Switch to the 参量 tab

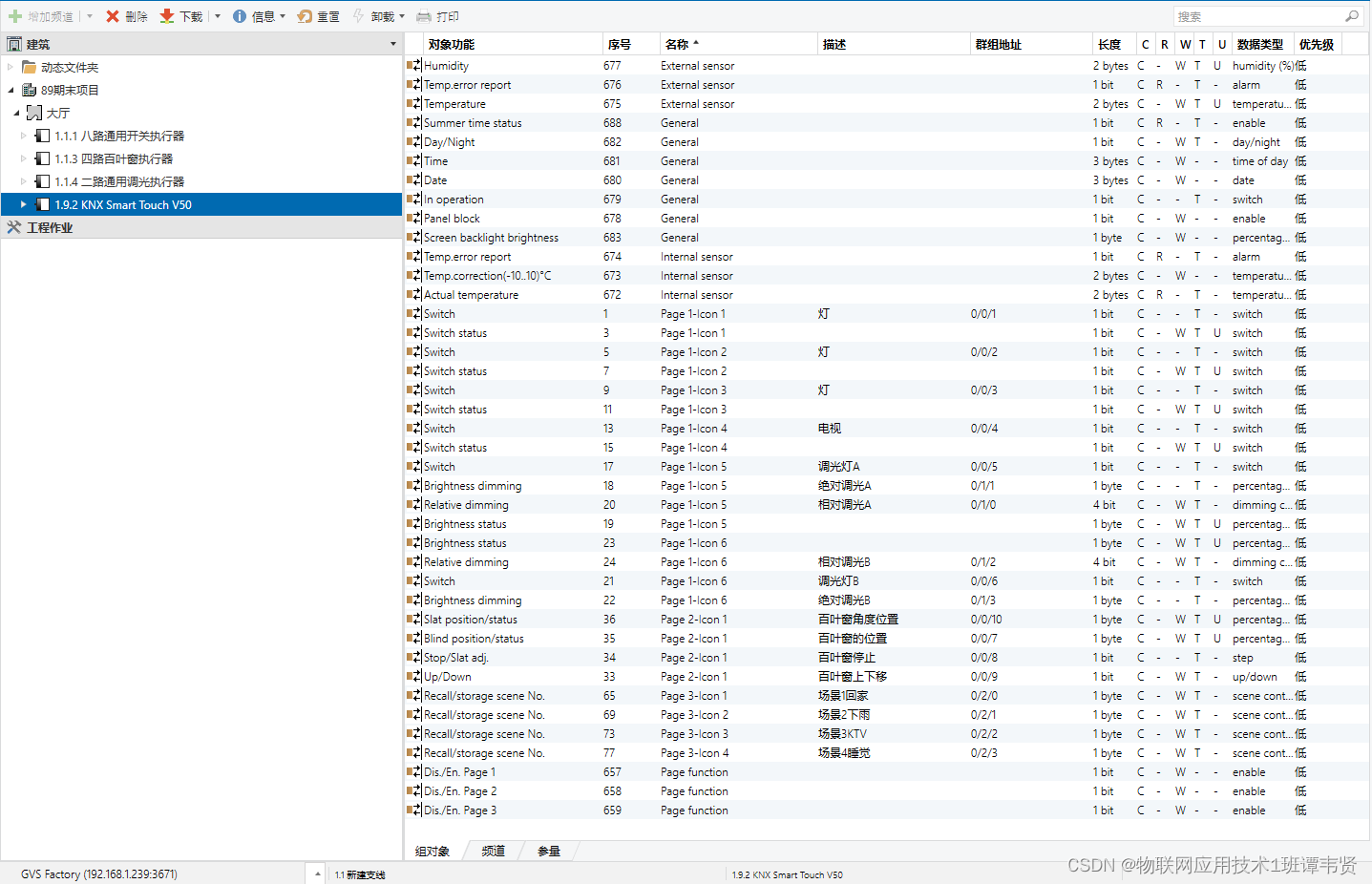pyautogui.click(x=548, y=851)
